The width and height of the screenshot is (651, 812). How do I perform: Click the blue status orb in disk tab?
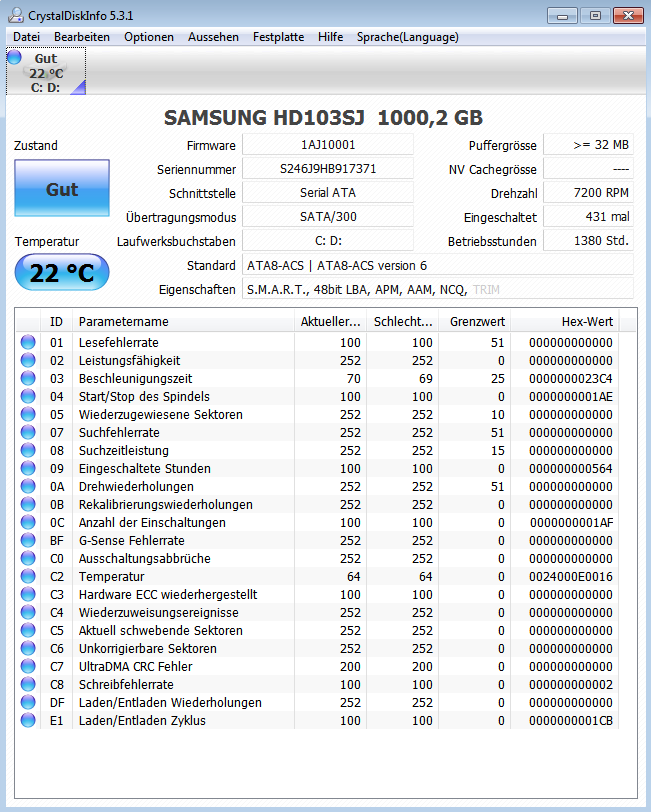(x=14, y=57)
